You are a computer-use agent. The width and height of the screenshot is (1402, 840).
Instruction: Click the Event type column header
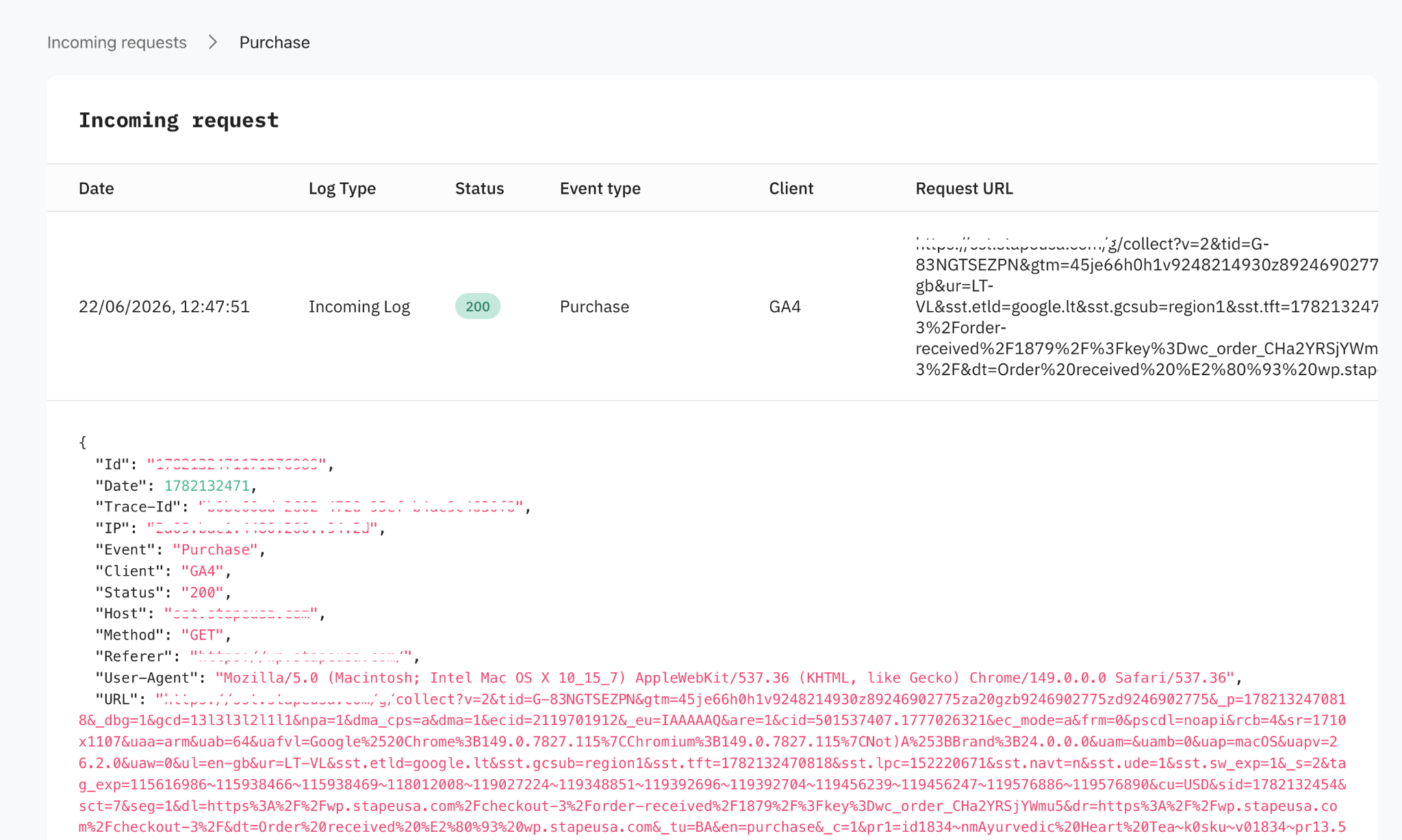pos(600,188)
